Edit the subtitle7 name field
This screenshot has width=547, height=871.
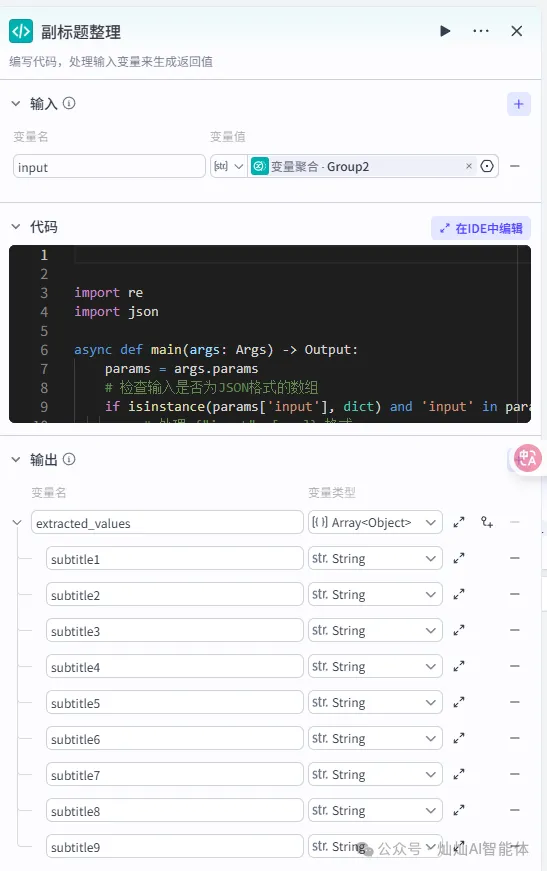click(x=174, y=775)
